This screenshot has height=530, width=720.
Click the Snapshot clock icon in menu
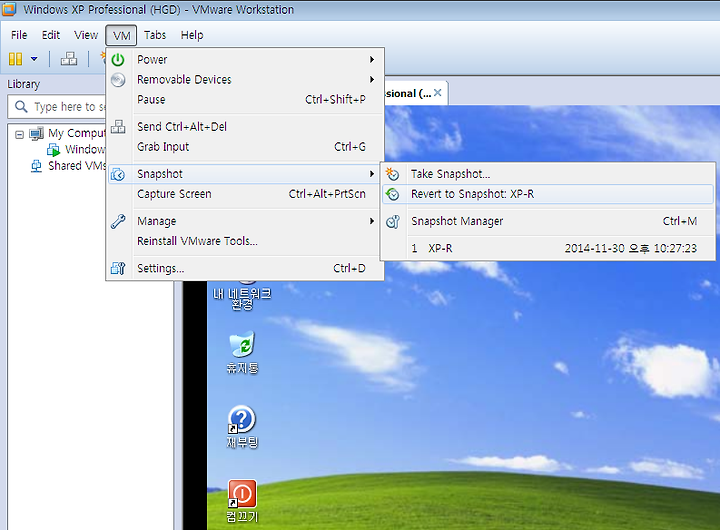(x=118, y=175)
